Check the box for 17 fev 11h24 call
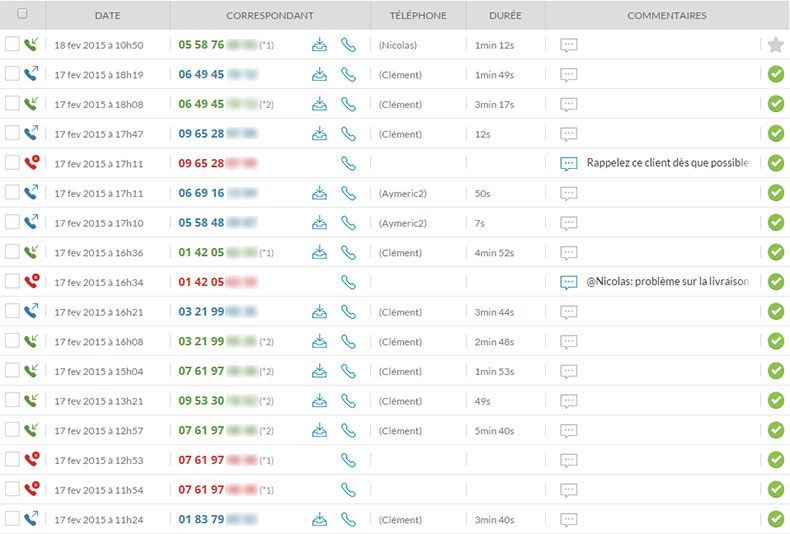The height and width of the screenshot is (534, 790). 12,518
